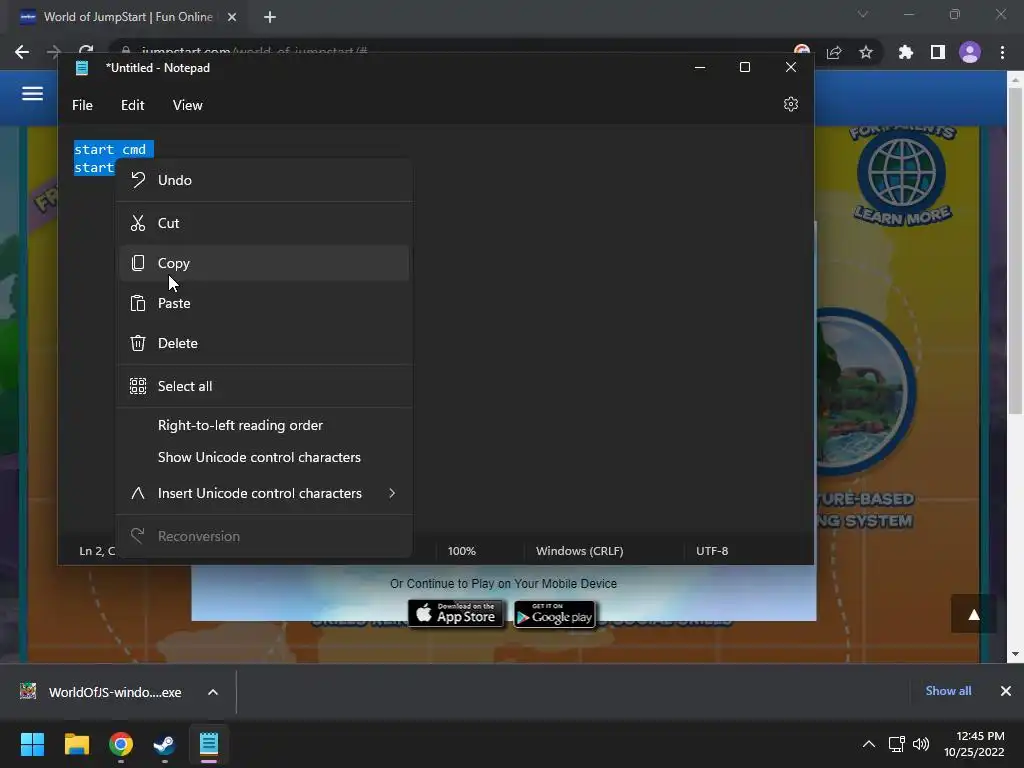Close the downloads bar

point(1006,691)
